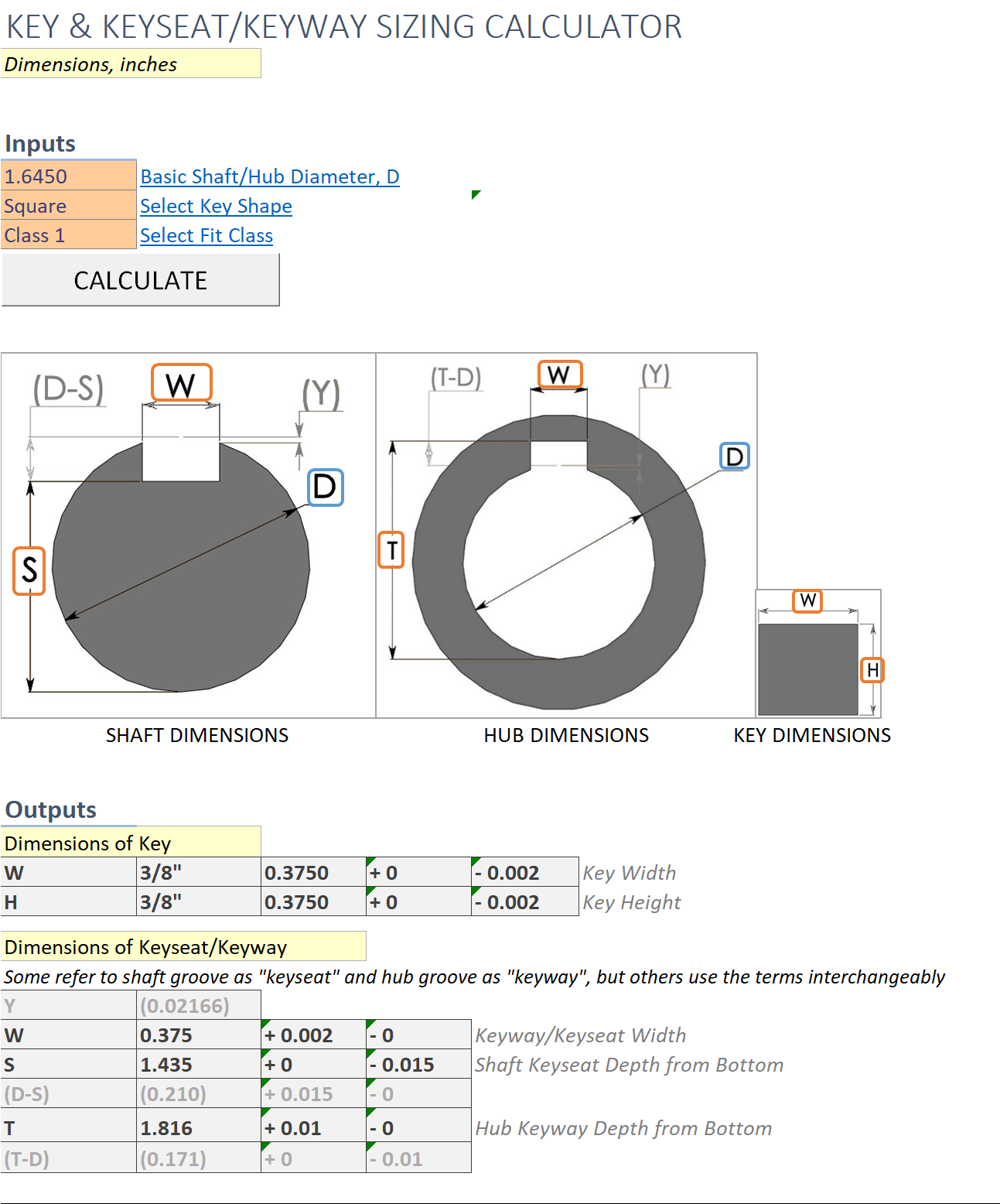Click the H label in the key diagram
The height and width of the screenshot is (1204, 1000).
pos(872,670)
